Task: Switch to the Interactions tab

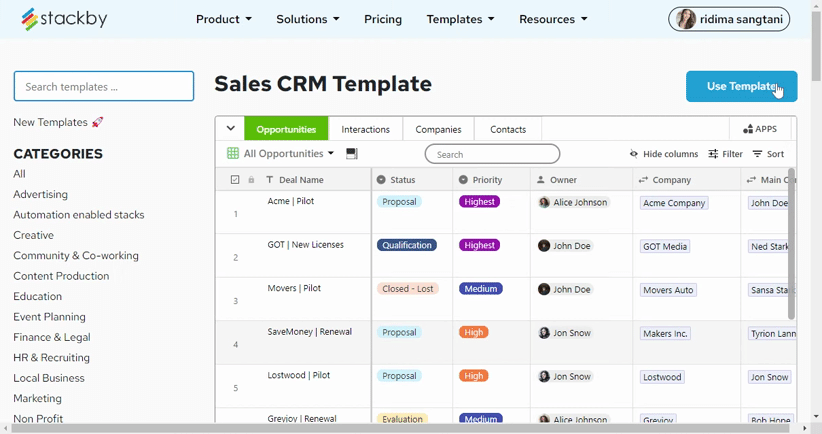Action: click(365, 129)
